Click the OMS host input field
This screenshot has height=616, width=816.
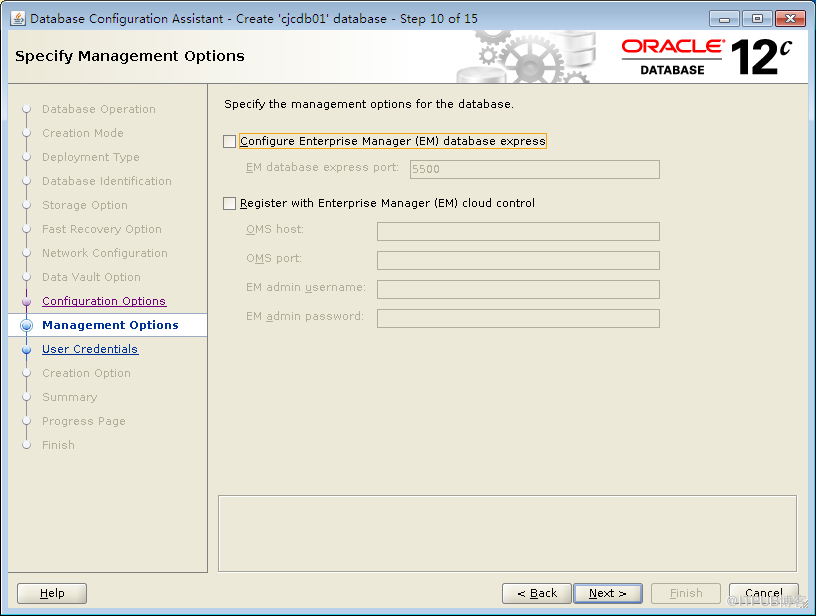[518, 232]
